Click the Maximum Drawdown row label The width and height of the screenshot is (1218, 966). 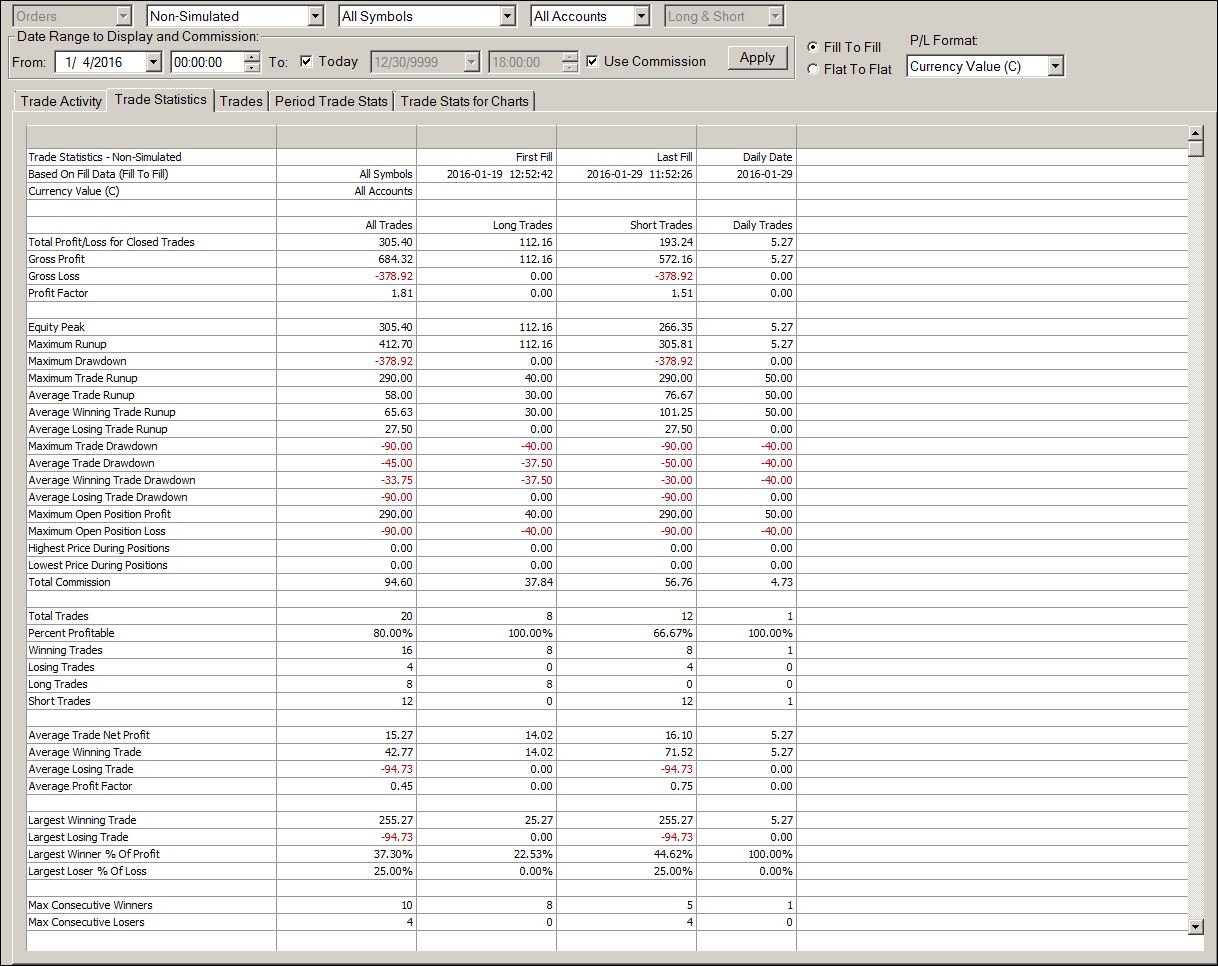77,361
